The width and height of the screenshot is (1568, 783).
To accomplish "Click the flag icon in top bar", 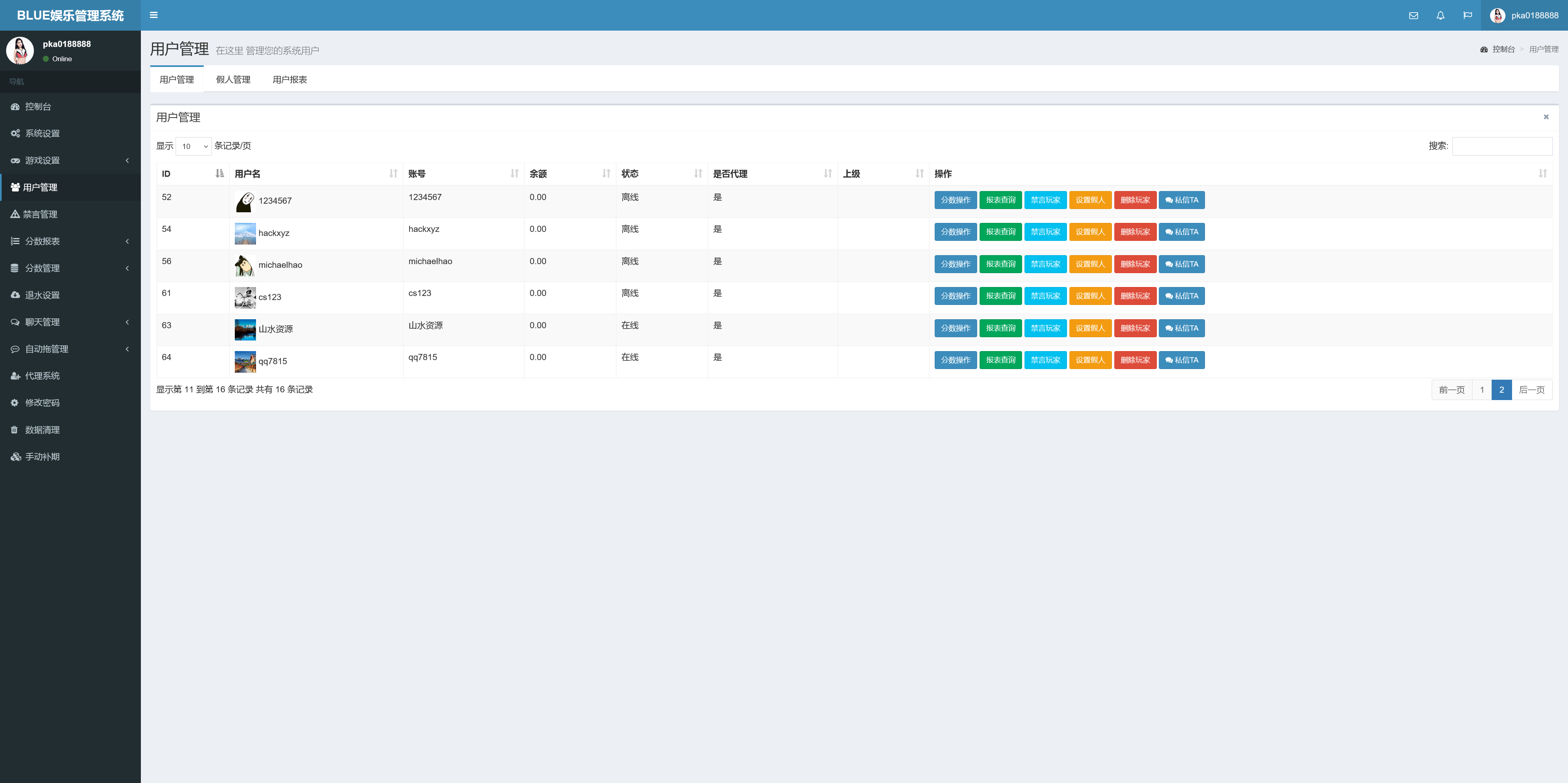I will (1468, 16).
